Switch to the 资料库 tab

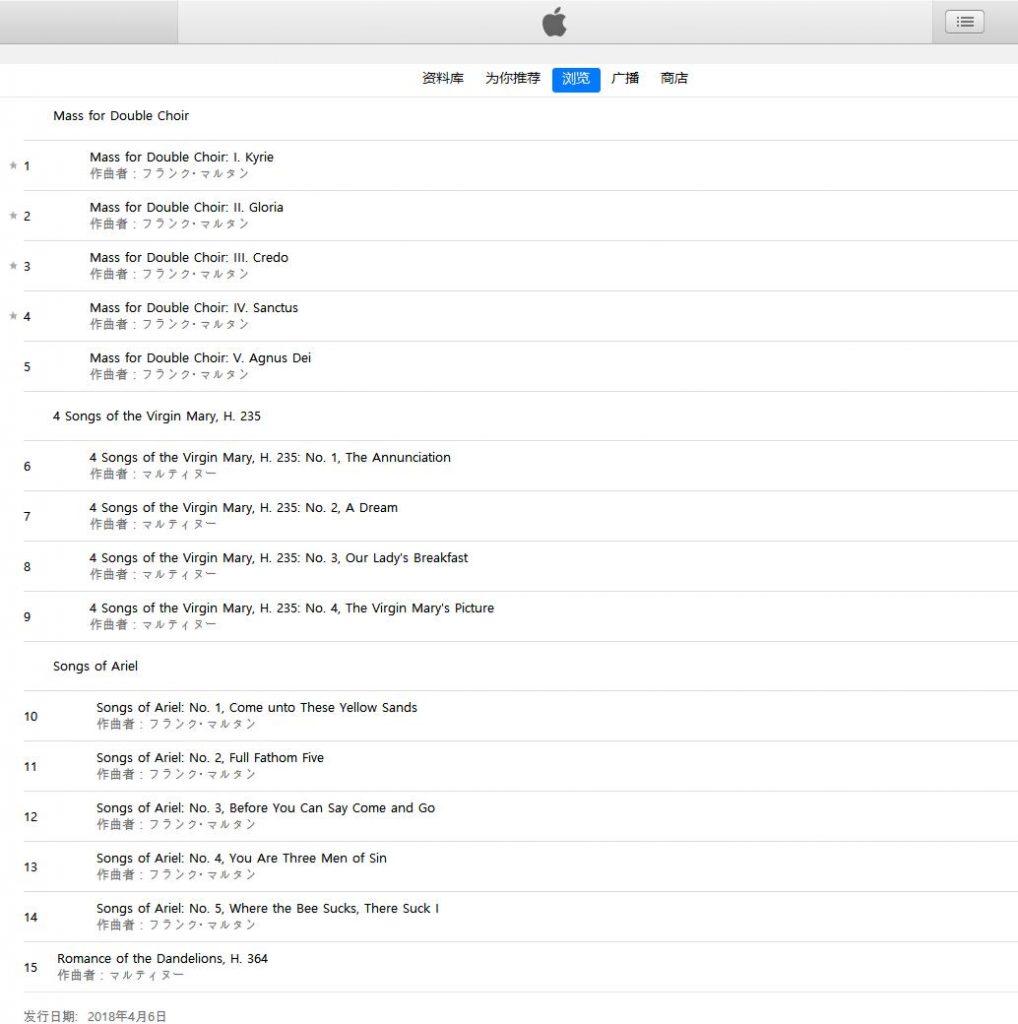443,78
